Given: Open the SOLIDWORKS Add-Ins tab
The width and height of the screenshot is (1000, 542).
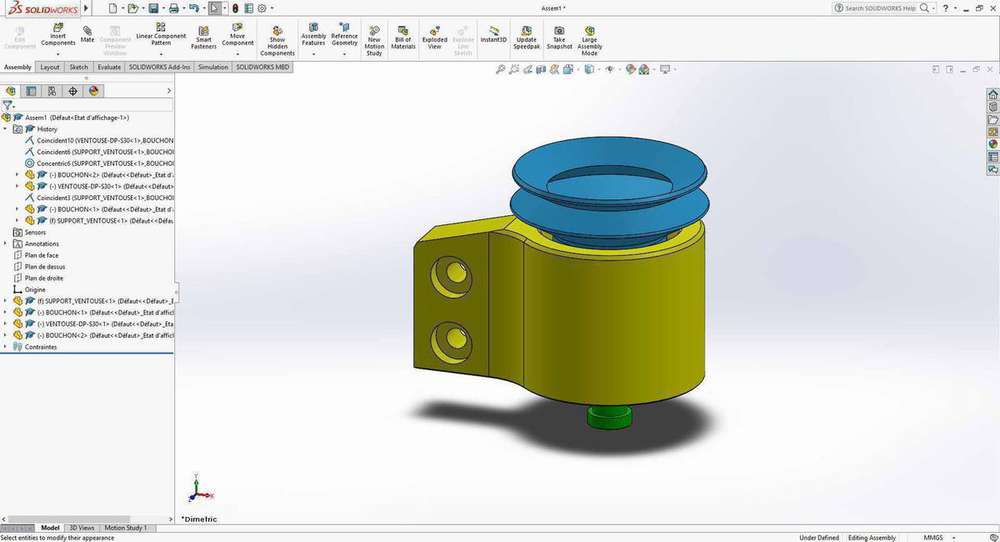Looking at the screenshot, I should tap(159, 67).
